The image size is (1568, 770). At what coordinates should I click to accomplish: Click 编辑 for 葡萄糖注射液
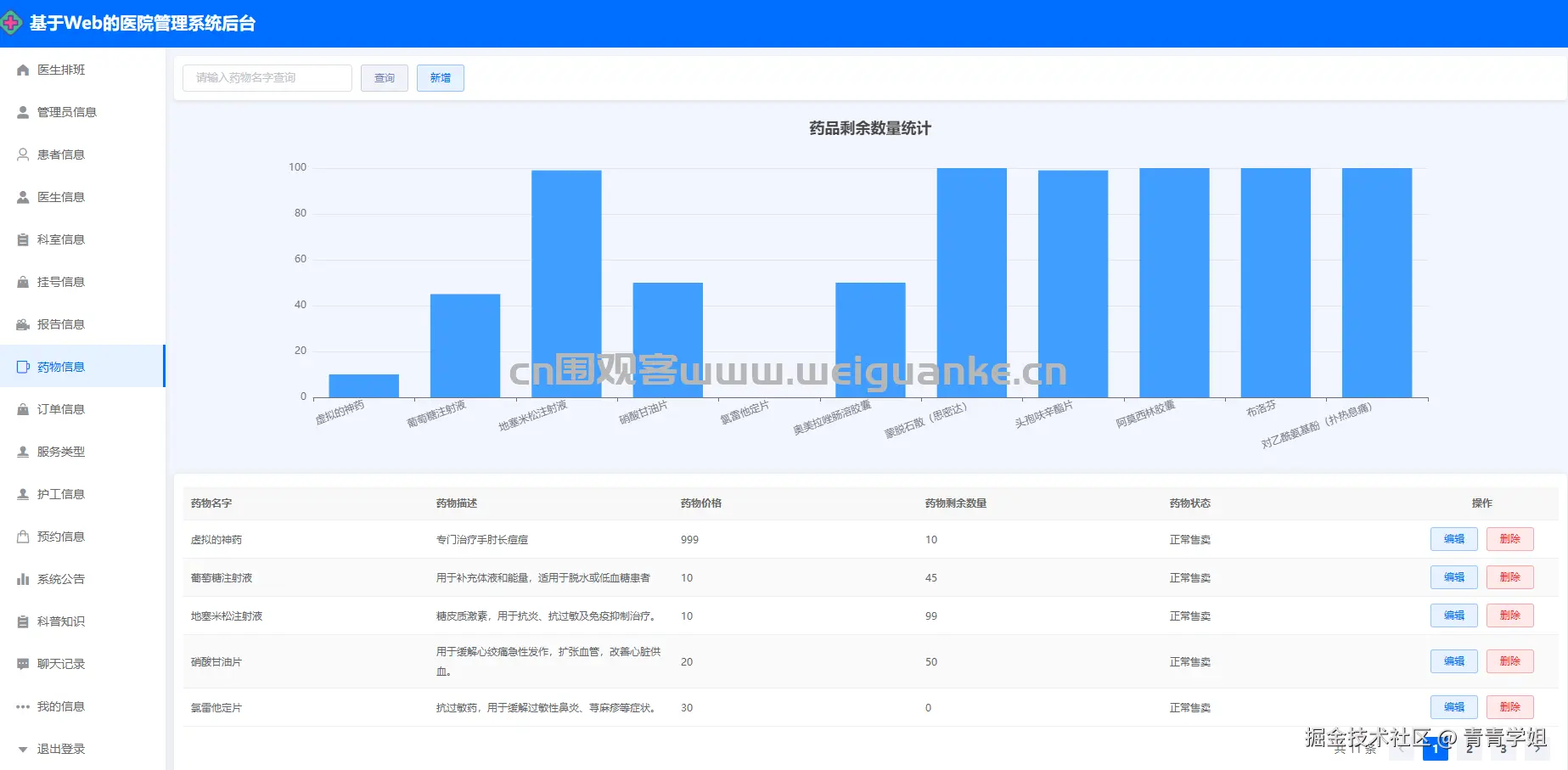pyautogui.click(x=1454, y=577)
